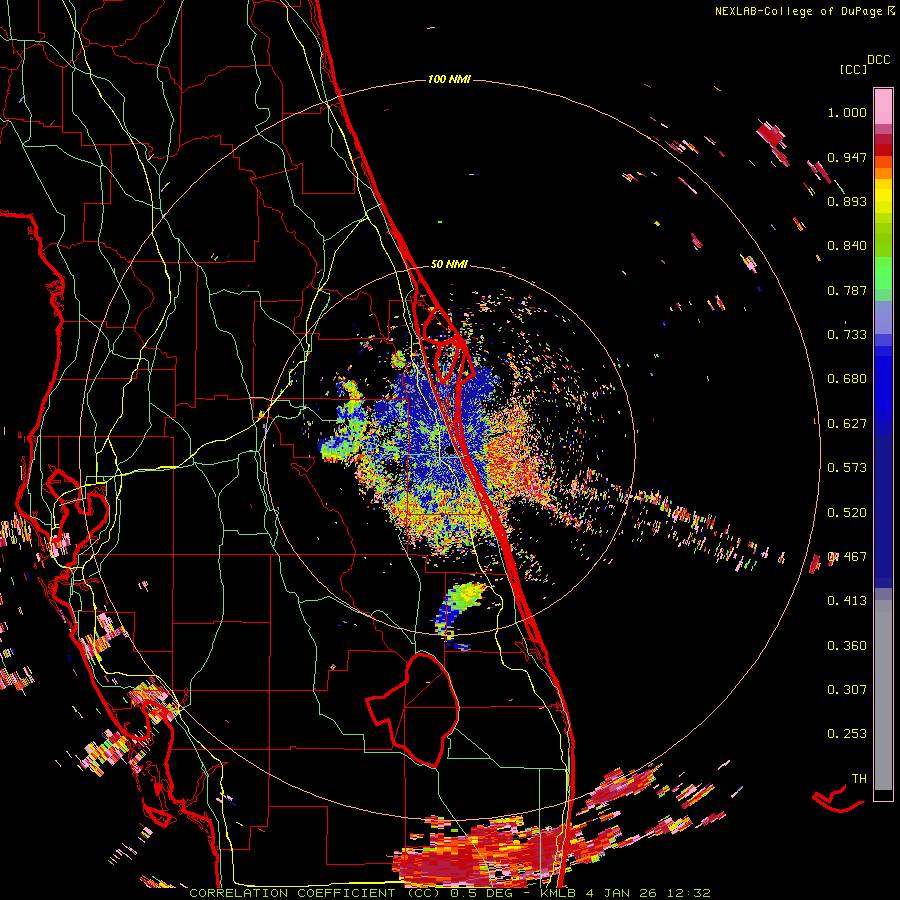Click the TH label by the color bar
The height and width of the screenshot is (900, 900).
[859, 779]
